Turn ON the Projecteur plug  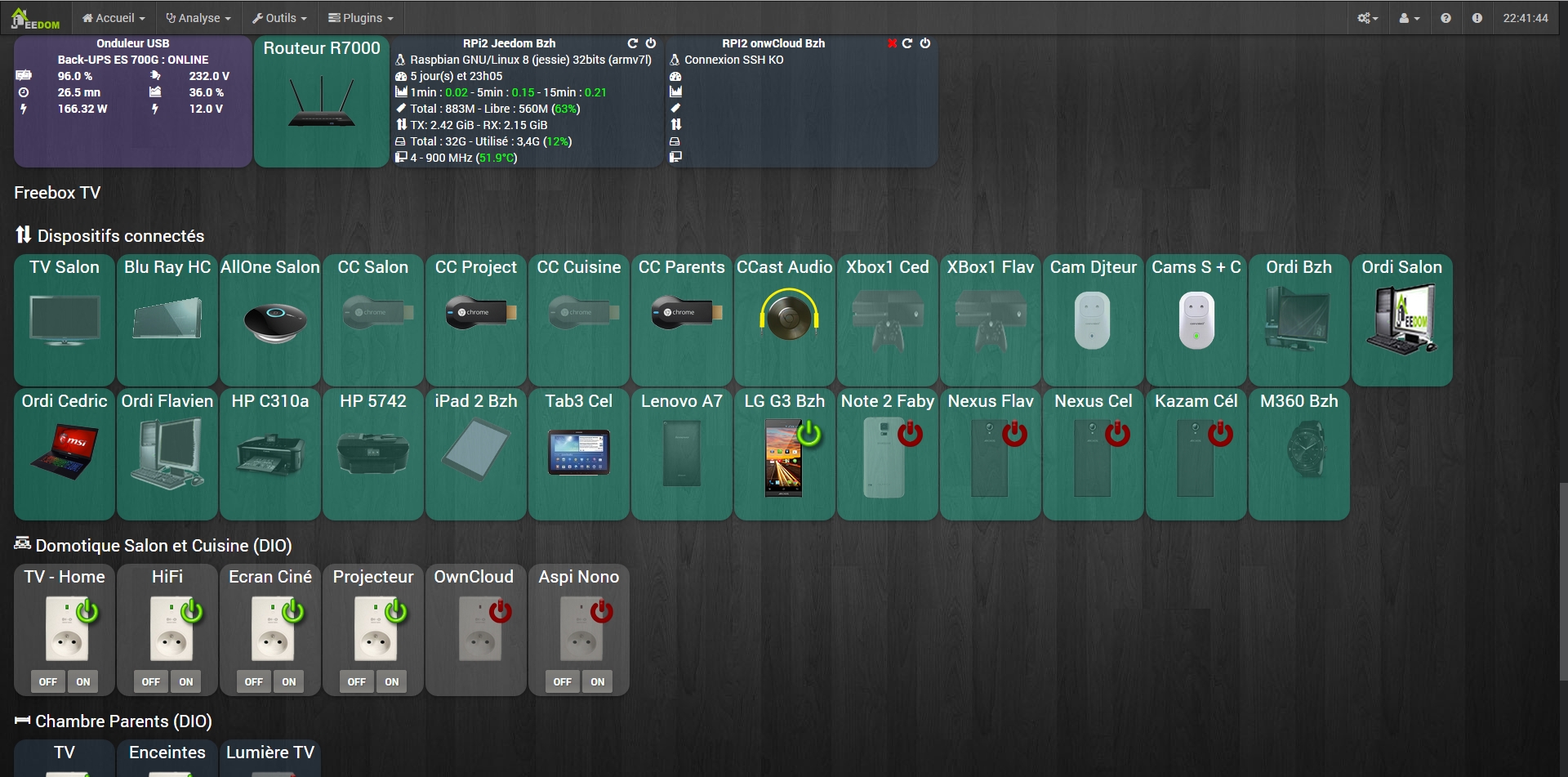[392, 681]
